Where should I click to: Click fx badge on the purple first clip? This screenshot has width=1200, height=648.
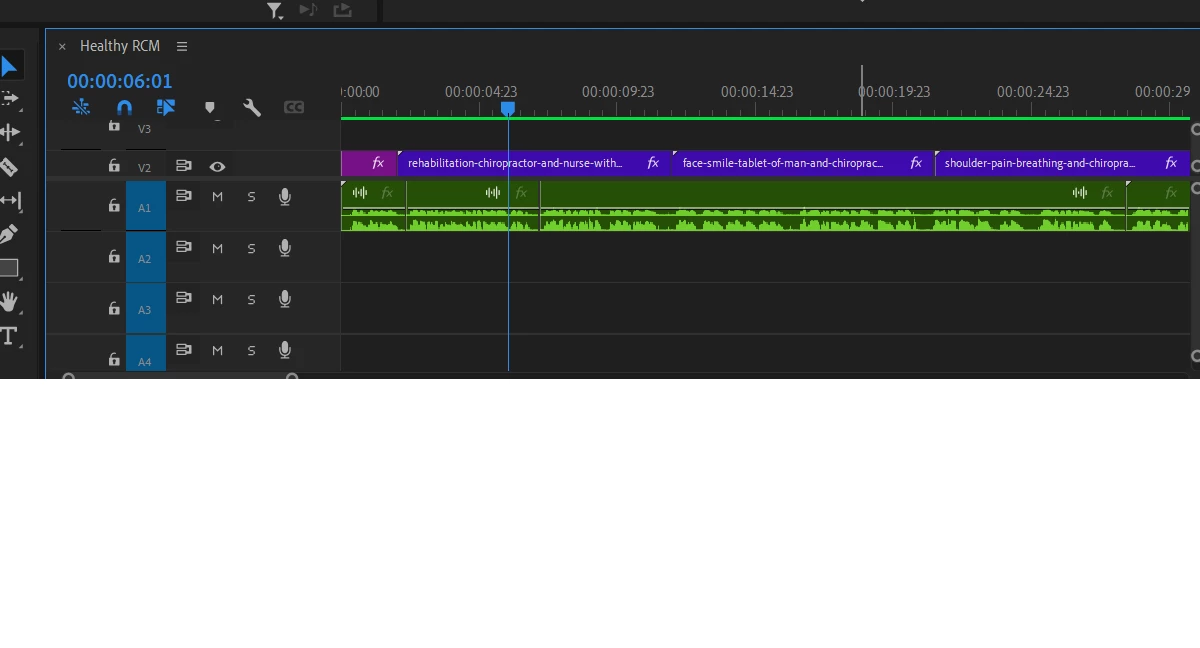pyautogui.click(x=378, y=163)
